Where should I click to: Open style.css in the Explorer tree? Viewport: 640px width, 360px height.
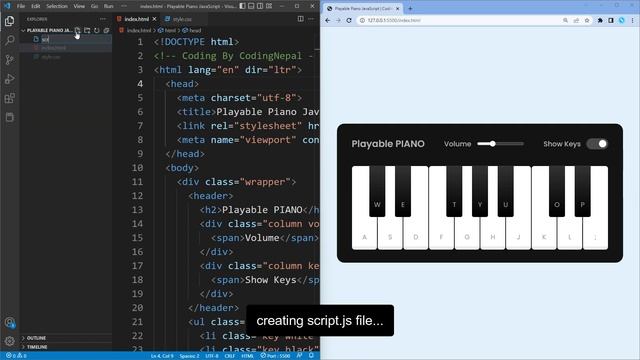(51, 57)
